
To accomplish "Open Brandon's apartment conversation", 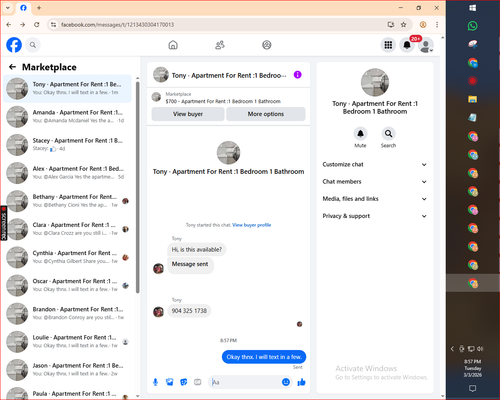I will pyautogui.click(x=68, y=313).
